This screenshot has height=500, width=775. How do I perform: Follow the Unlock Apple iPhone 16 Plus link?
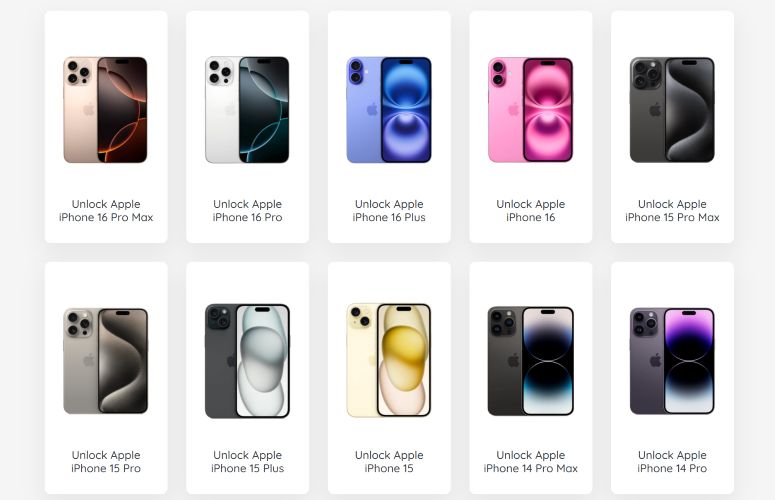389,211
